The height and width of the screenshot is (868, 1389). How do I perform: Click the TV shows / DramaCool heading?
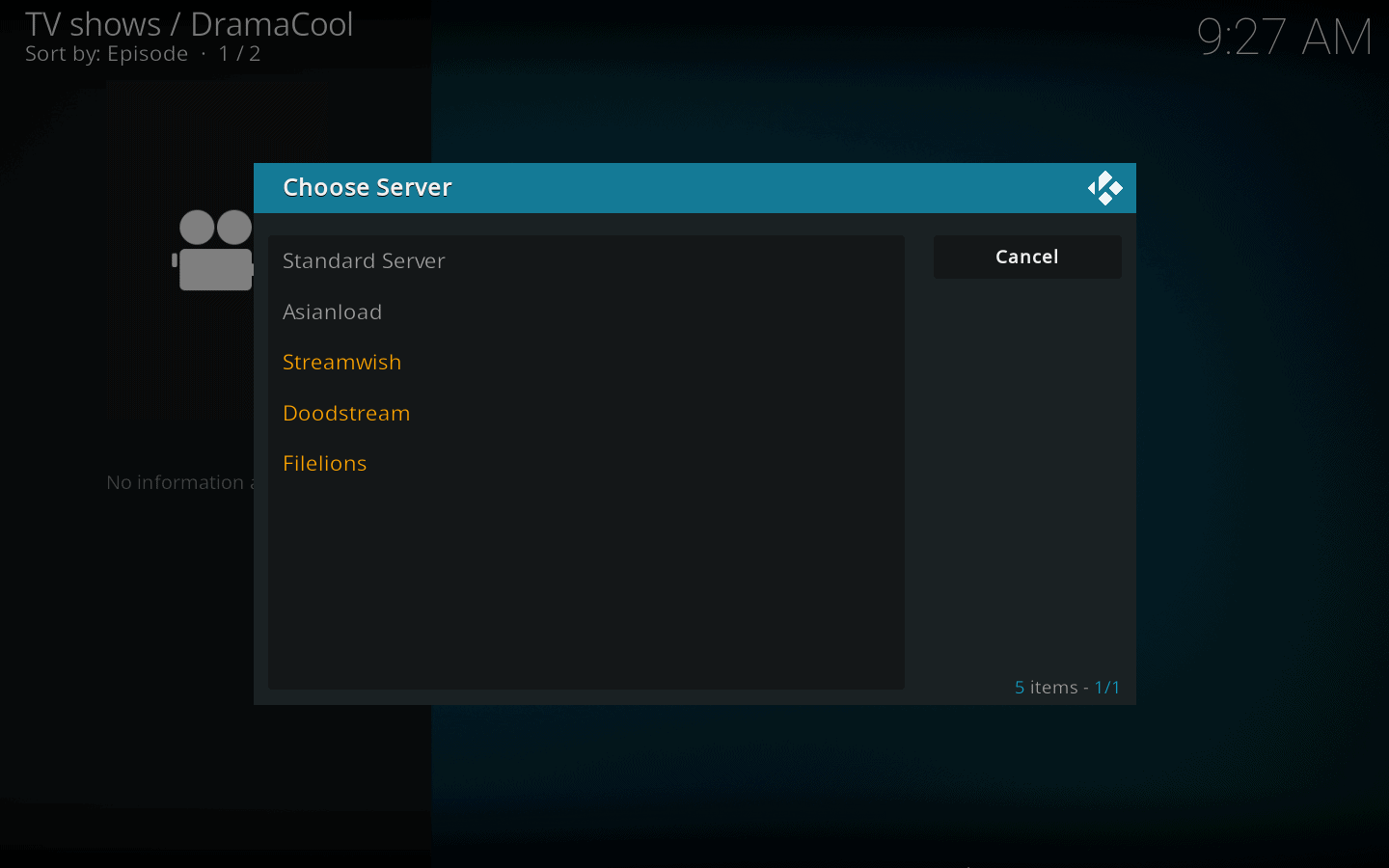(x=189, y=24)
